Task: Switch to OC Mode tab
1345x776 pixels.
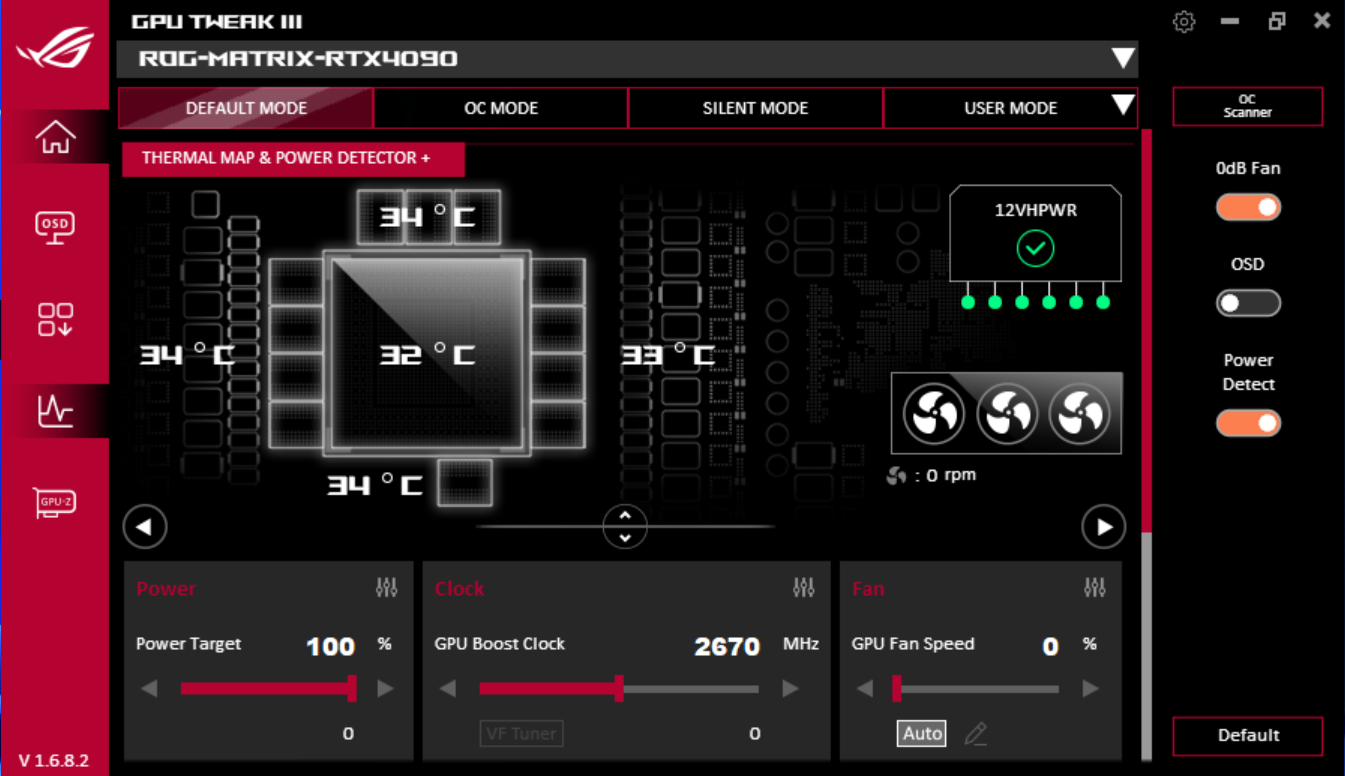Action: pyautogui.click(x=501, y=108)
